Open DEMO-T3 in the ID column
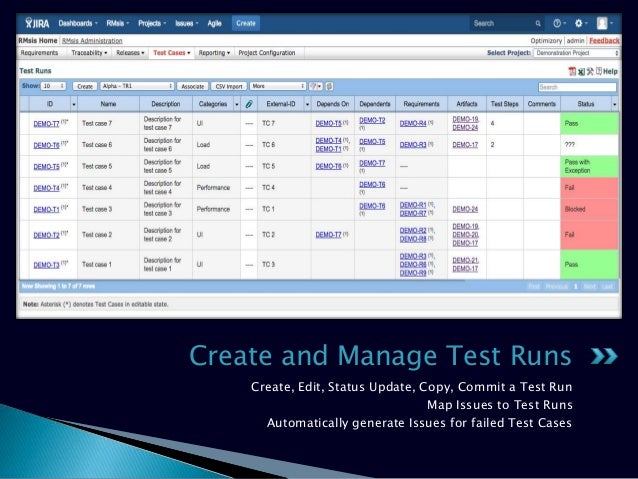 tap(46, 265)
